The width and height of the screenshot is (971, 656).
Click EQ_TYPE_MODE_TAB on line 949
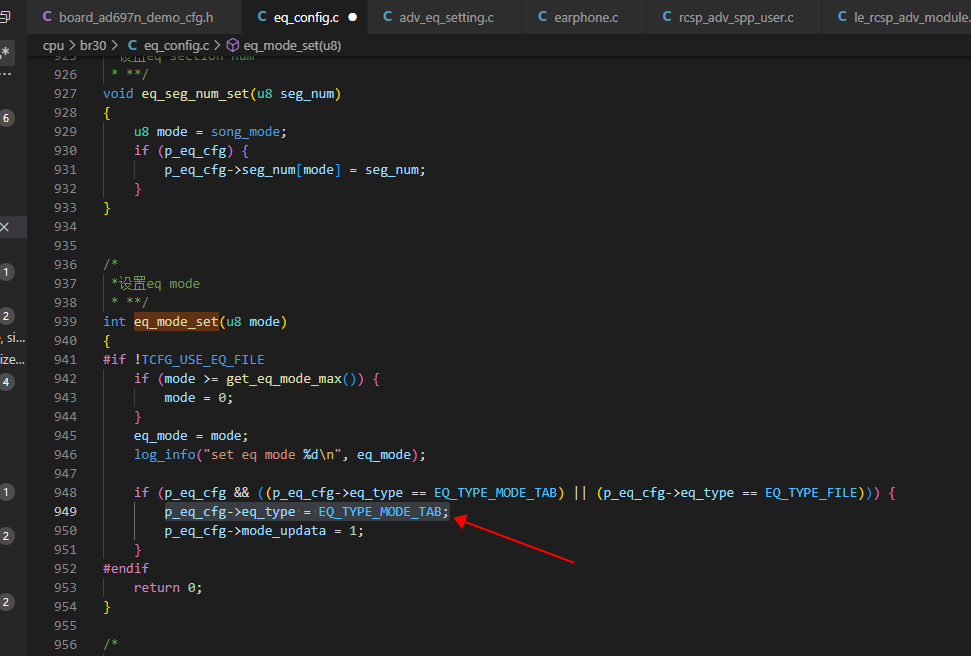380,512
